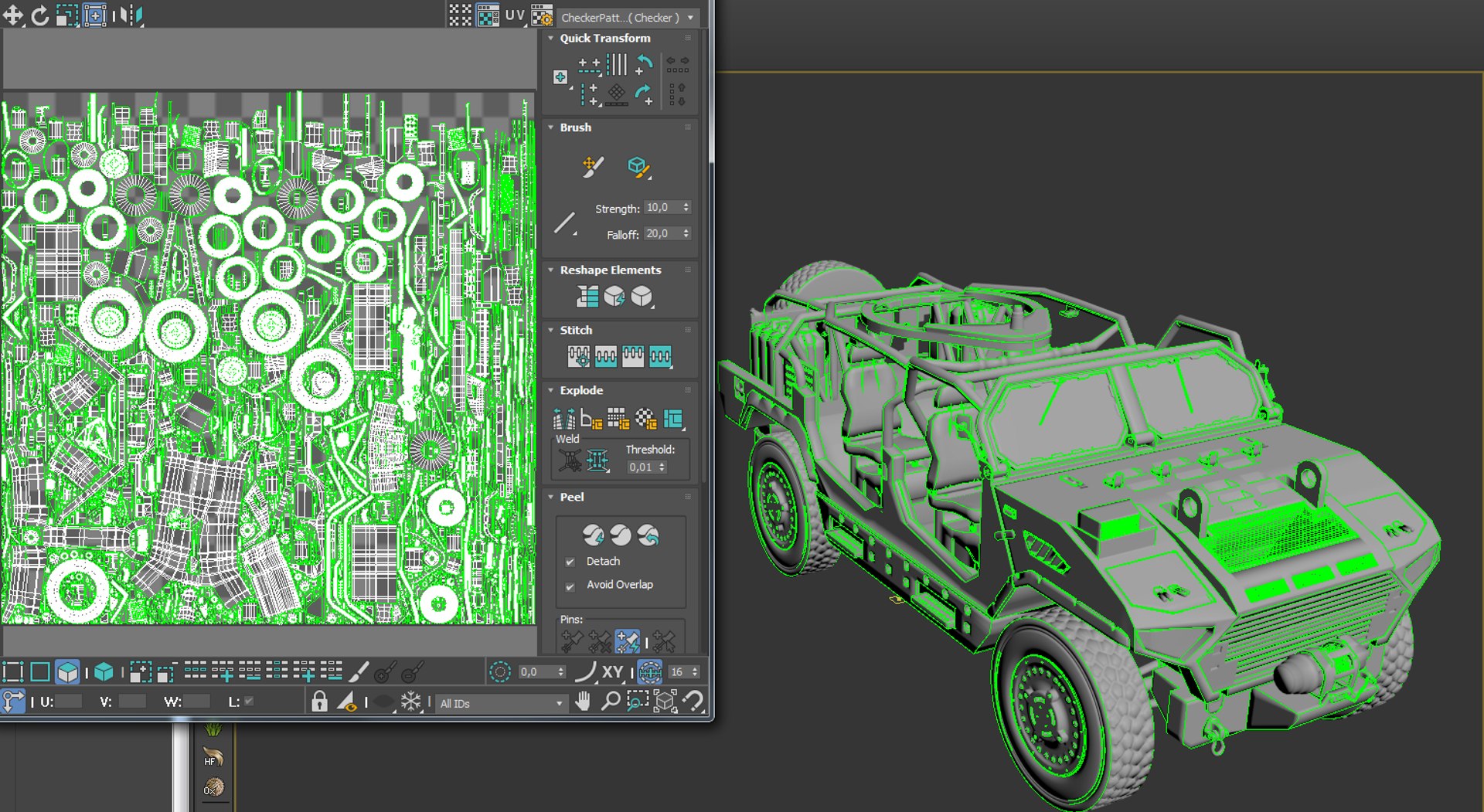Image resolution: width=1484 pixels, height=812 pixels.
Task: Uncheck the Avoid Overlap checkbox
Action: point(570,586)
